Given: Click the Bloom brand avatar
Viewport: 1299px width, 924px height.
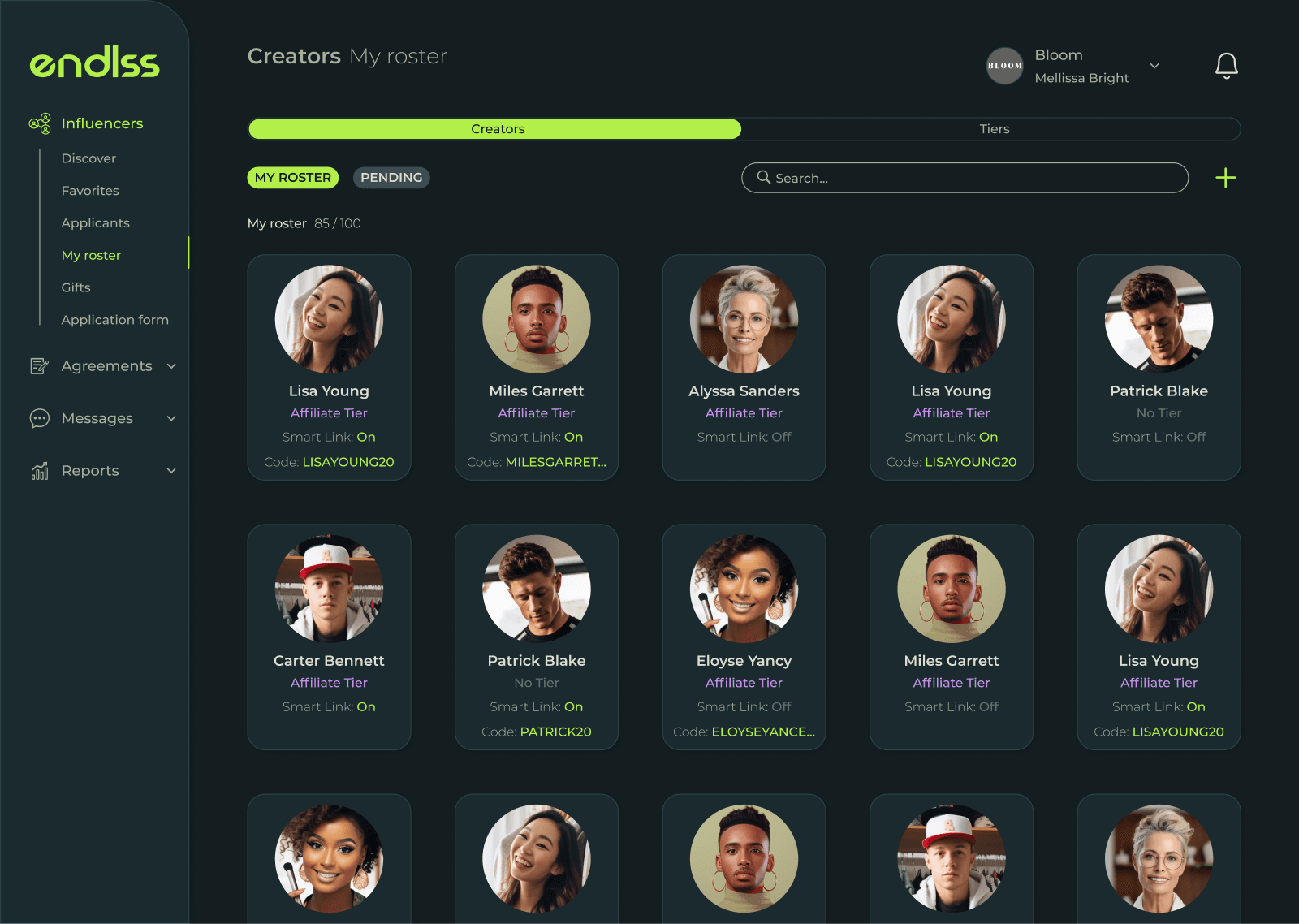Looking at the screenshot, I should 1004,66.
